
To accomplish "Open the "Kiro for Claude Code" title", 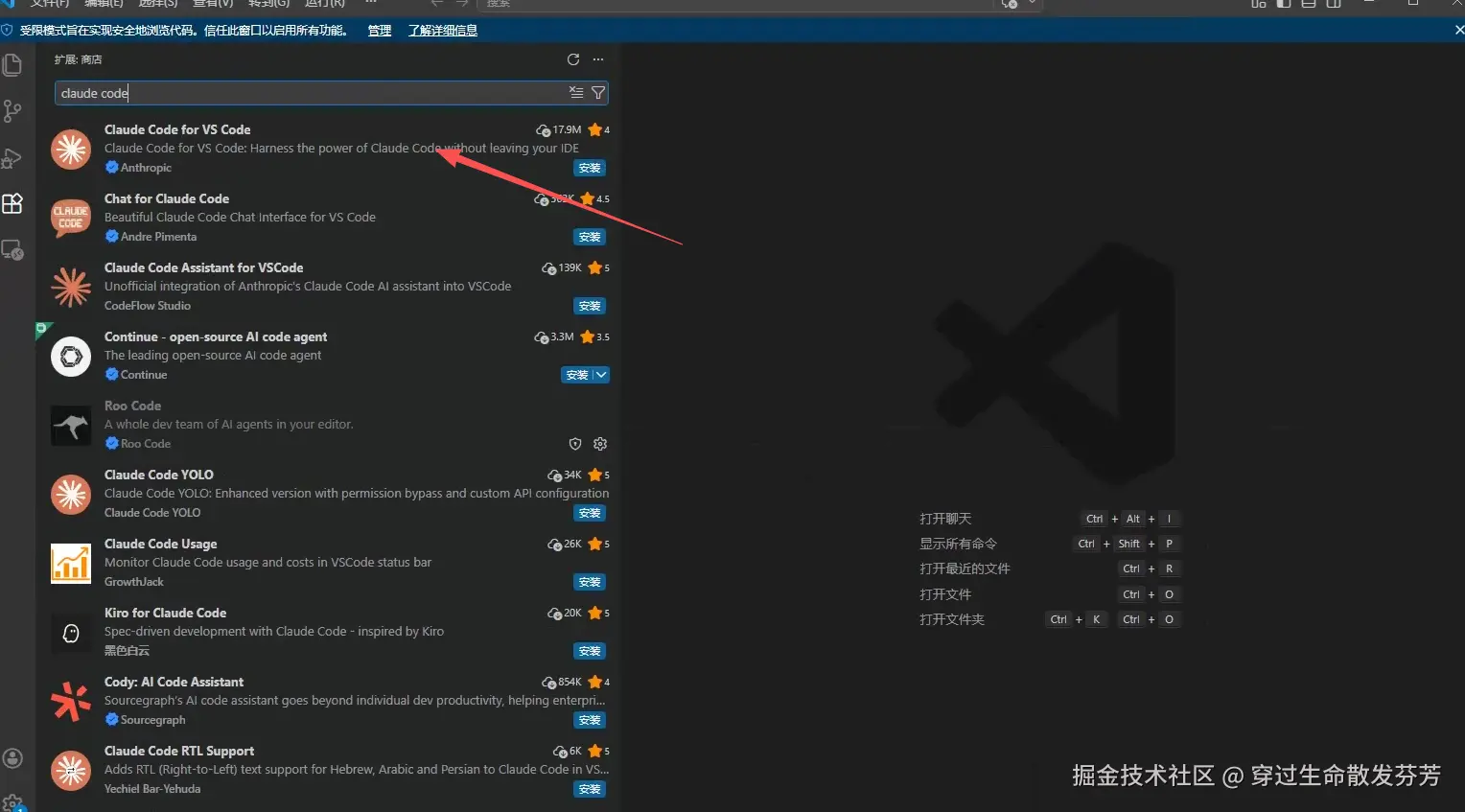I will tap(165, 613).
